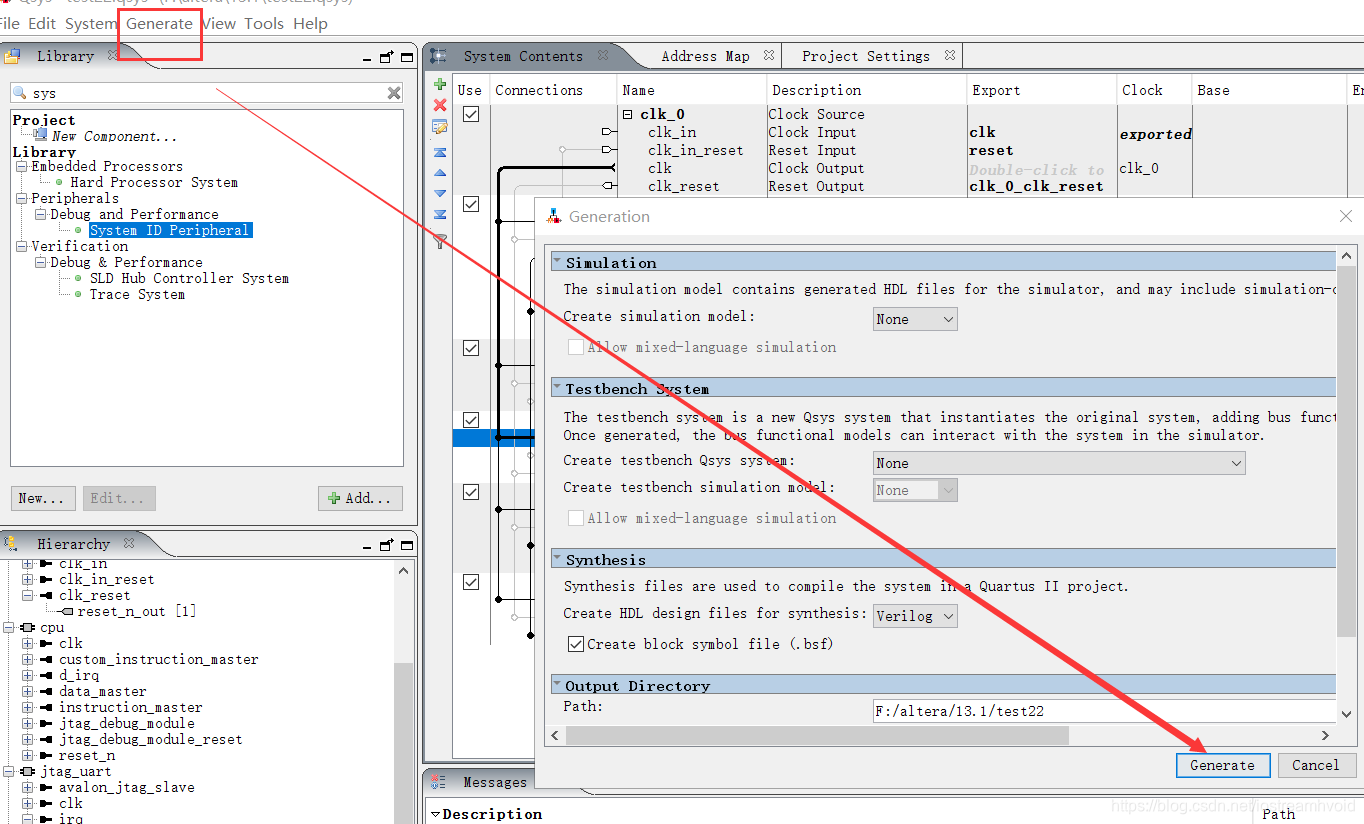Image resolution: width=1364 pixels, height=824 pixels.
Task: Clear the library search with the X icon
Action: click(394, 93)
